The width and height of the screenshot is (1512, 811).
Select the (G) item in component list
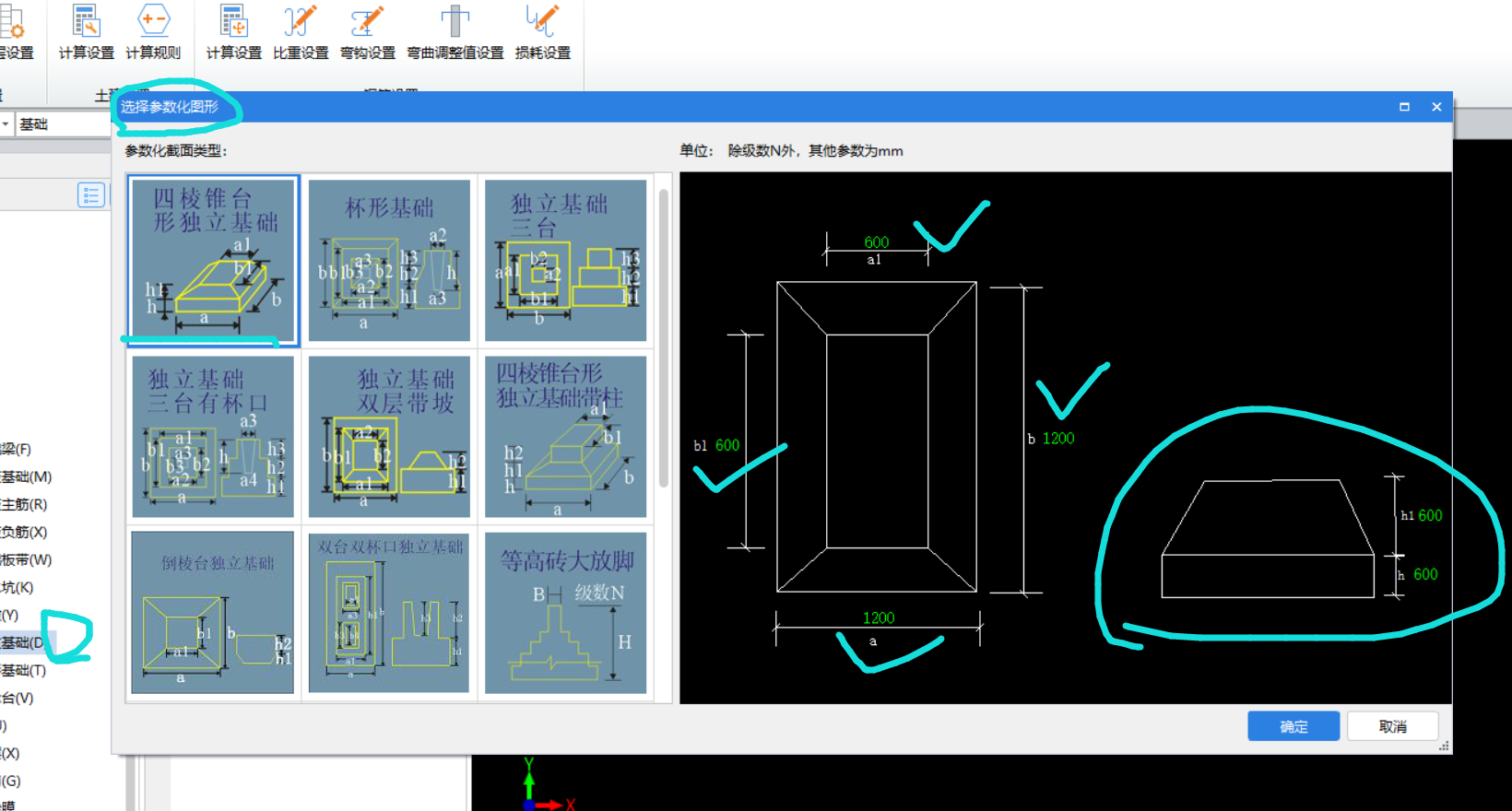[x=10, y=781]
